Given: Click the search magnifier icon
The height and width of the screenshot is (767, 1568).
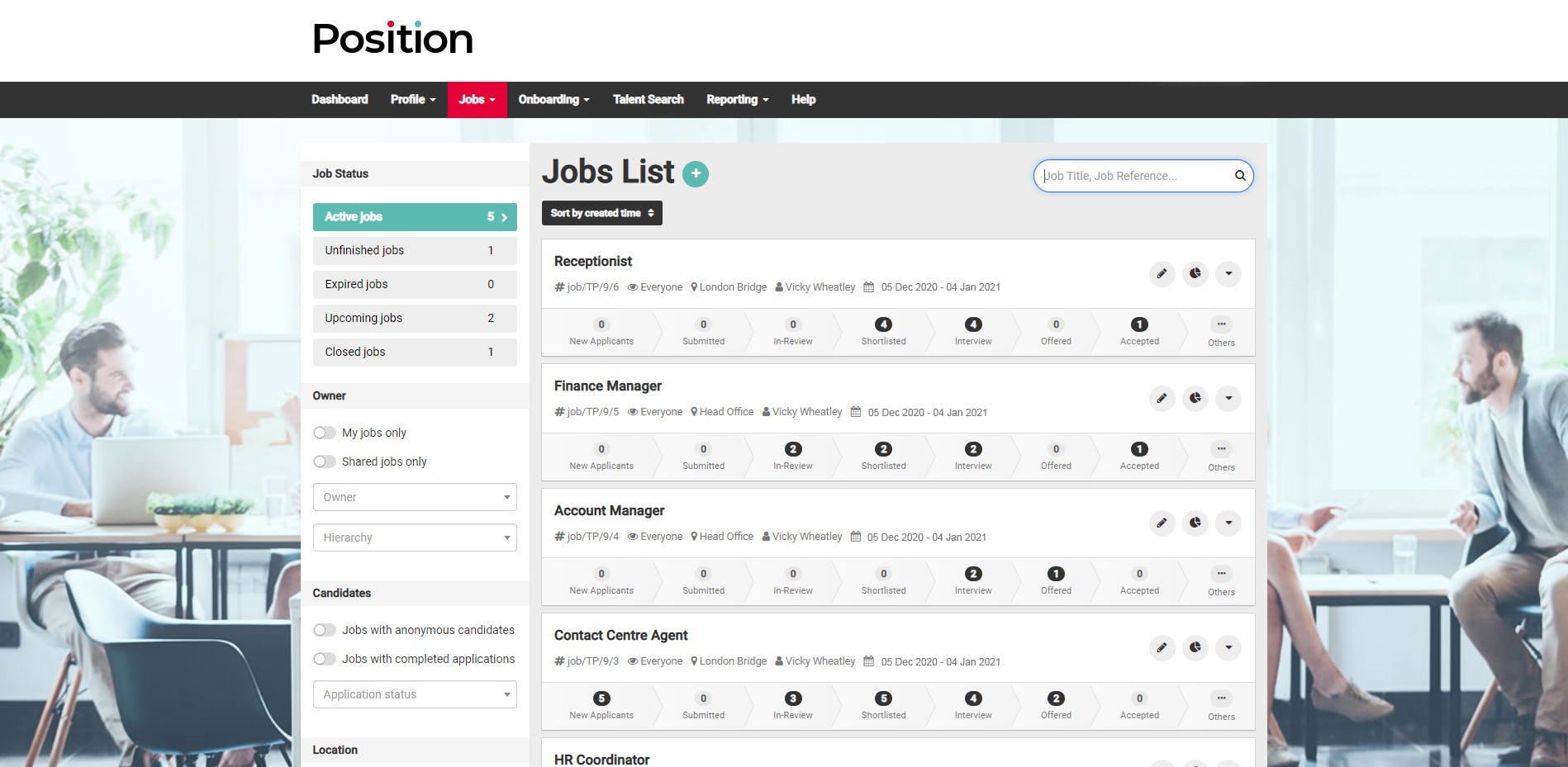Looking at the screenshot, I should pyautogui.click(x=1239, y=175).
